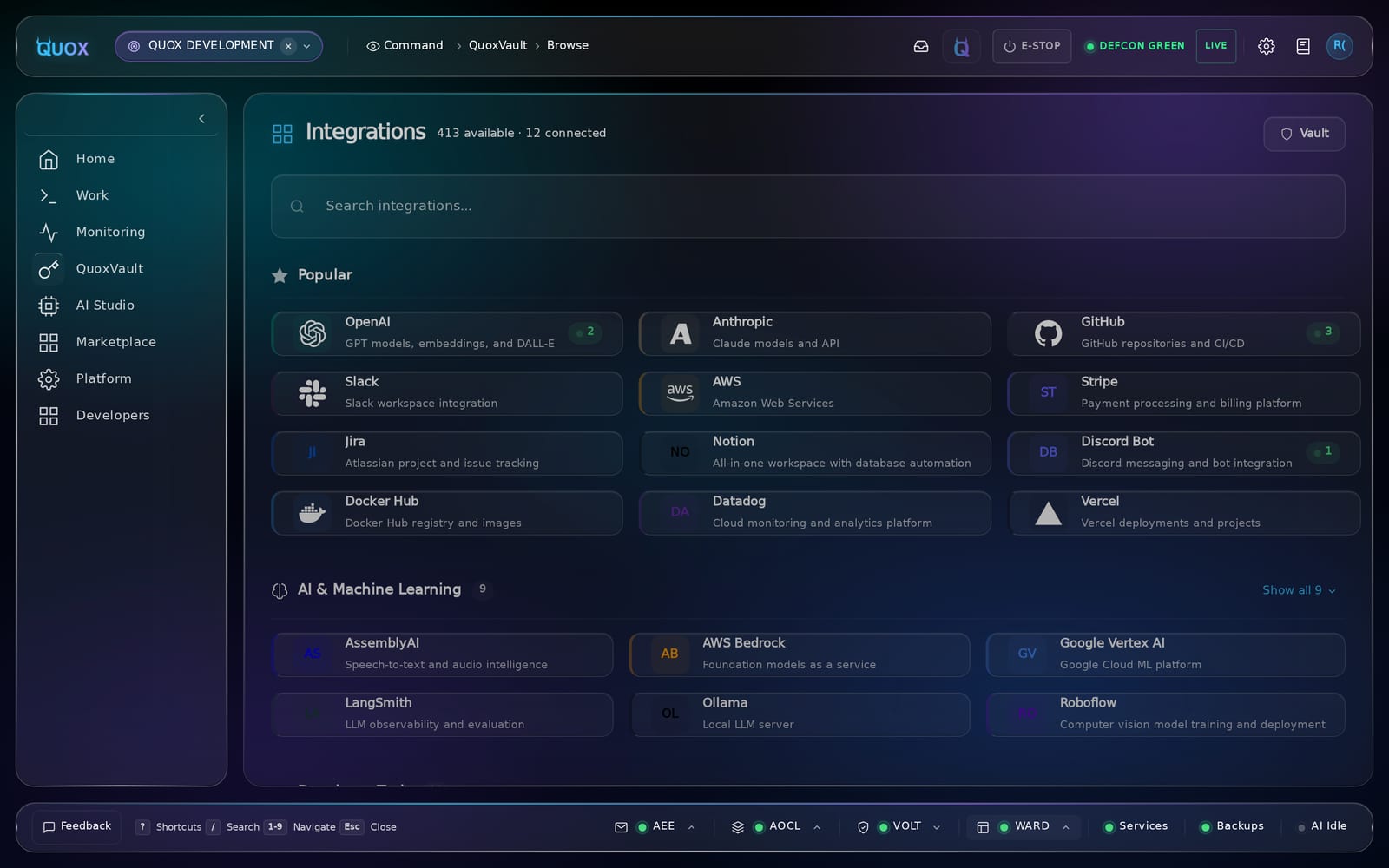Screen dimensions: 1389x868
Task: Open the settings gear in header
Action: click(x=1266, y=46)
